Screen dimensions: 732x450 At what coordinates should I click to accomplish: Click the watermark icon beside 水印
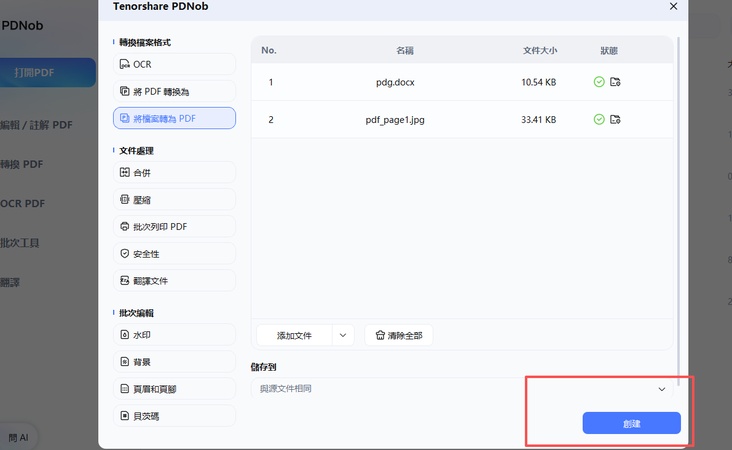pyautogui.click(x=125, y=335)
